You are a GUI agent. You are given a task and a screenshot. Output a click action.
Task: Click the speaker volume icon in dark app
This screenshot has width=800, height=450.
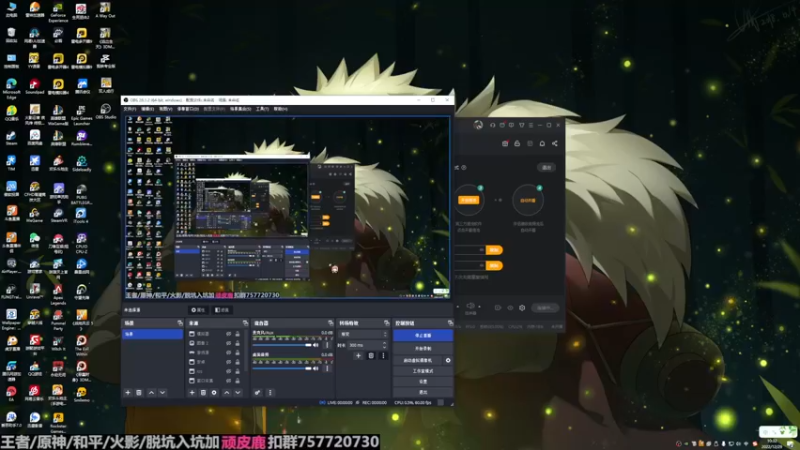[470, 306]
